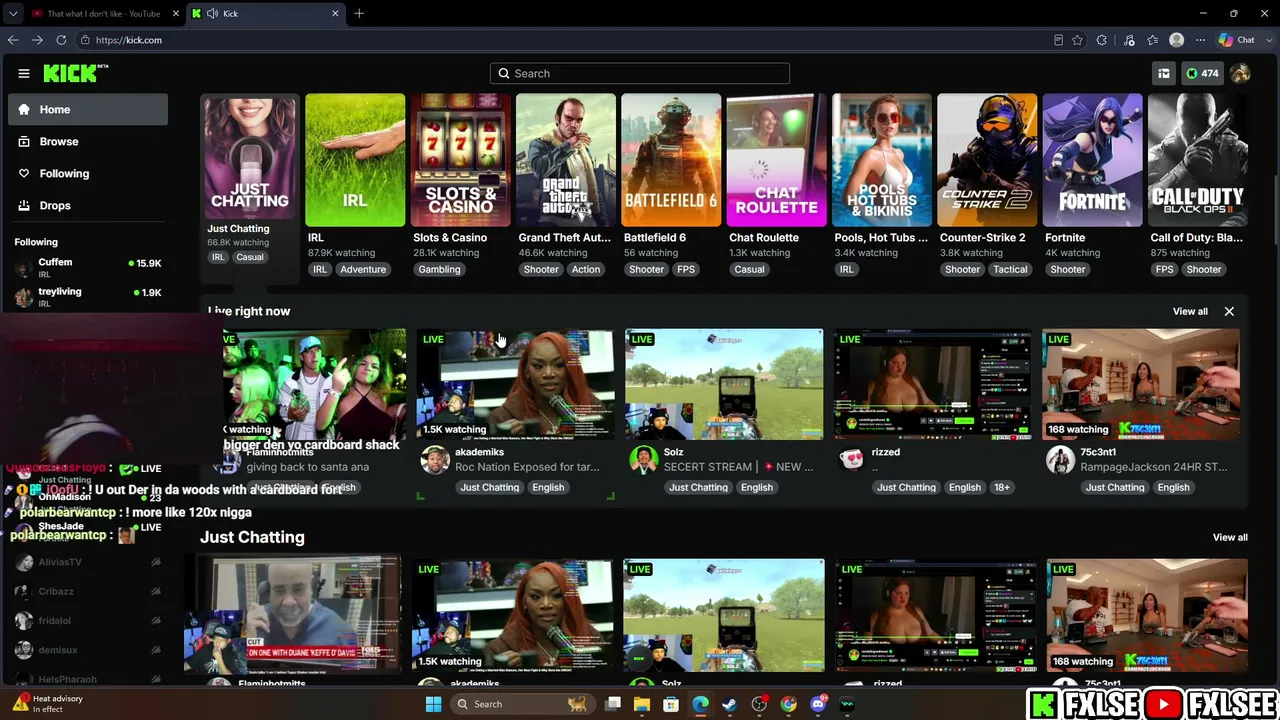Open the browser profile icon
This screenshot has width=1280, height=720.
(1177, 40)
